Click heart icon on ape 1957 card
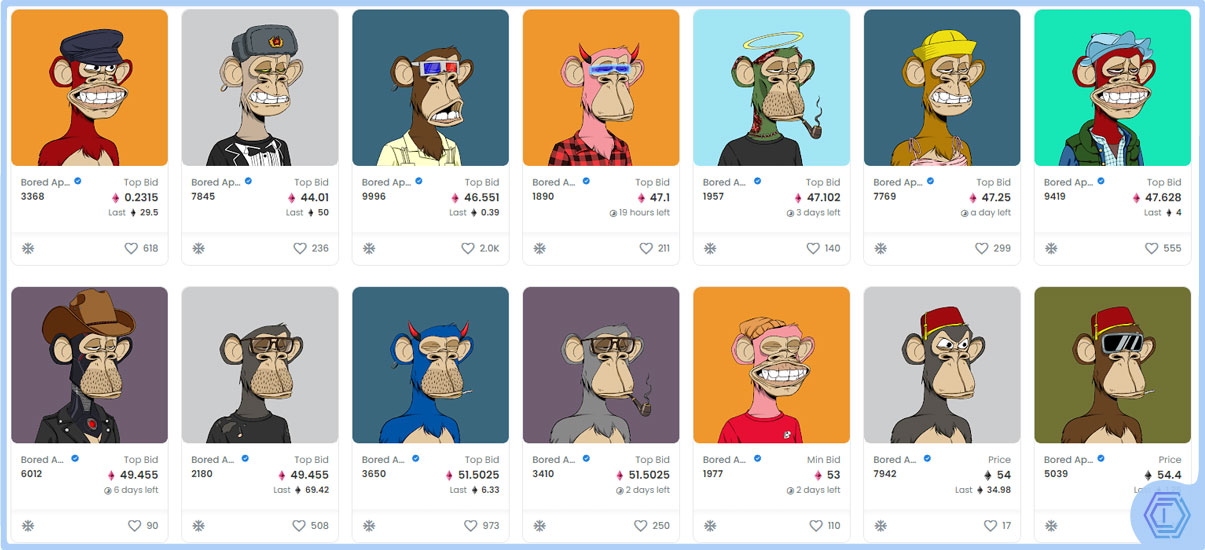The height and width of the screenshot is (550, 1205). tap(813, 248)
